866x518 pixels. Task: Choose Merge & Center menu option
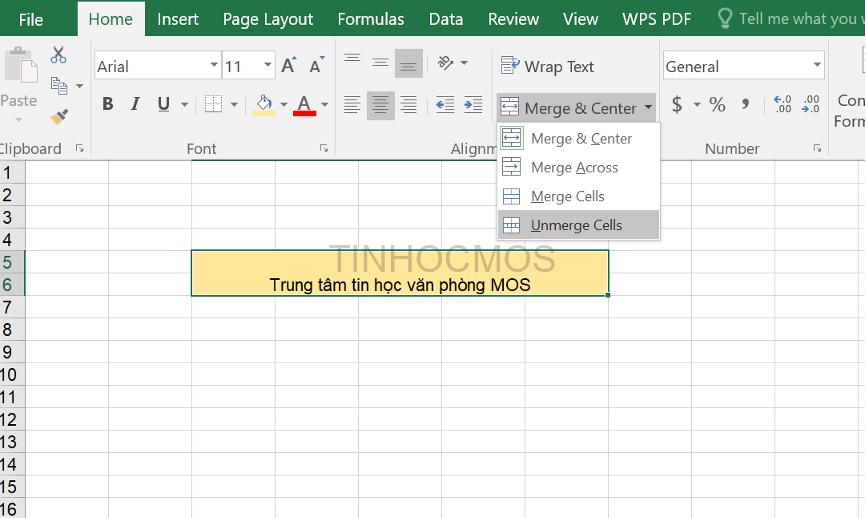[x=578, y=138]
